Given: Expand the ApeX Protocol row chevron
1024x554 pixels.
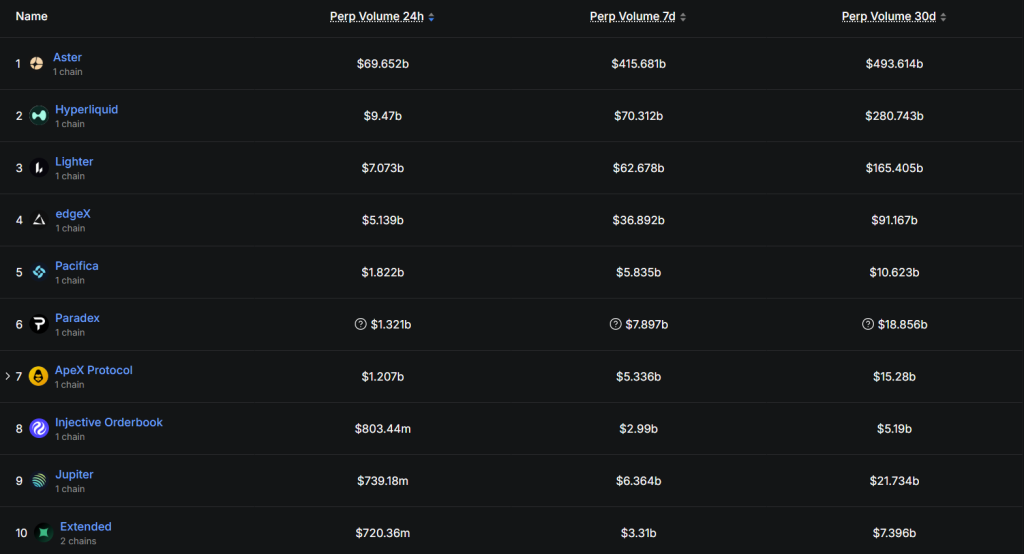Looking at the screenshot, I should coord(7,376).
